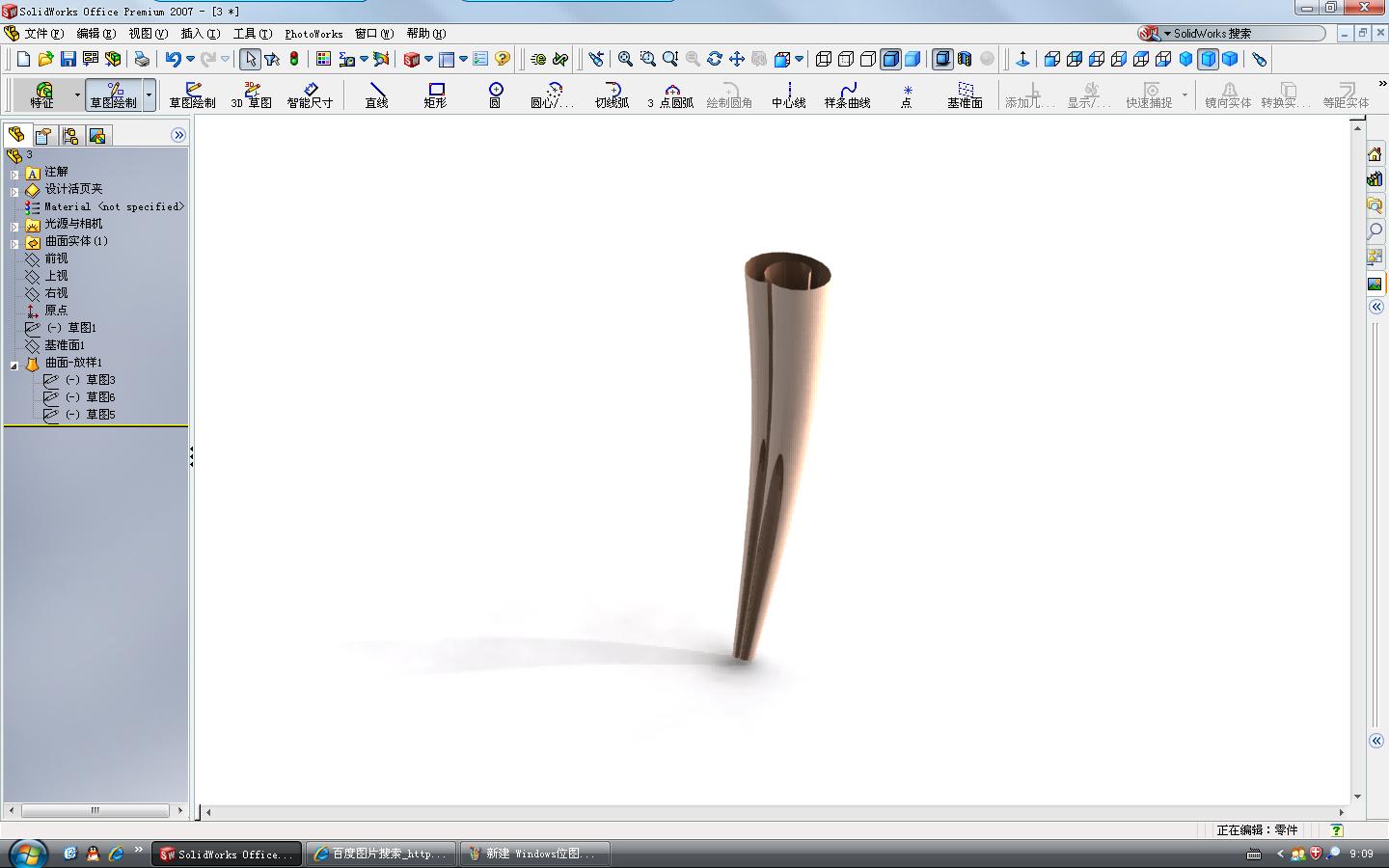Create a 基准面 reference plane
Viewport: 1389px width, 868px height.
[x=965, y=95]
